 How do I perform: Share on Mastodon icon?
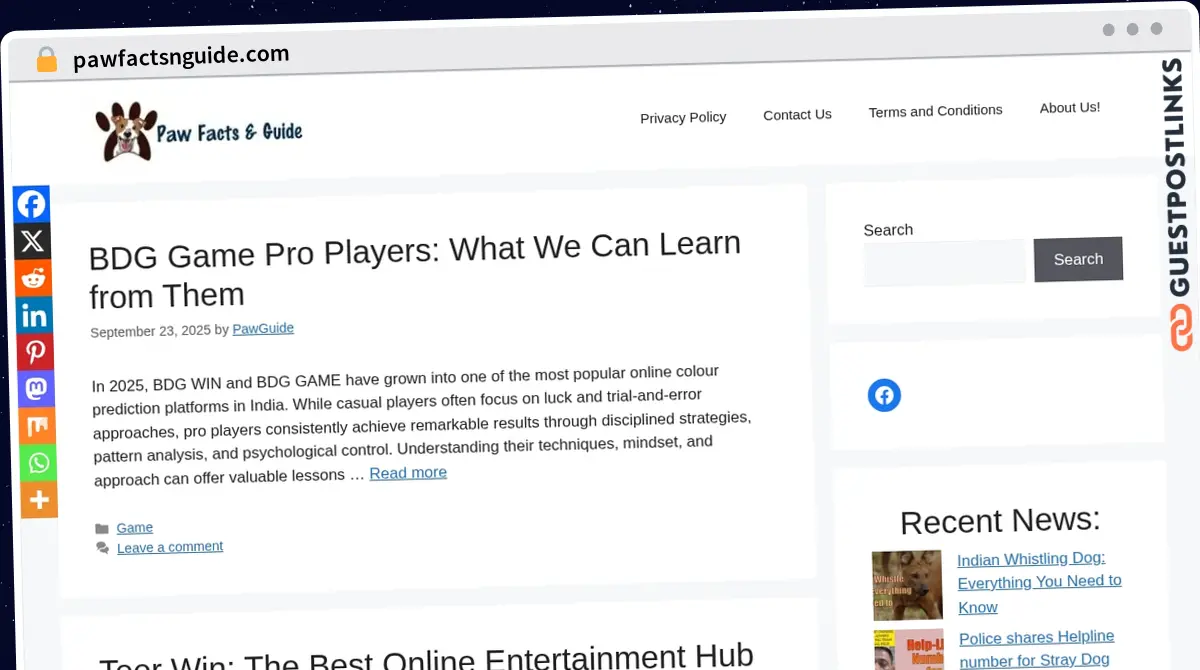click(36, 389)
